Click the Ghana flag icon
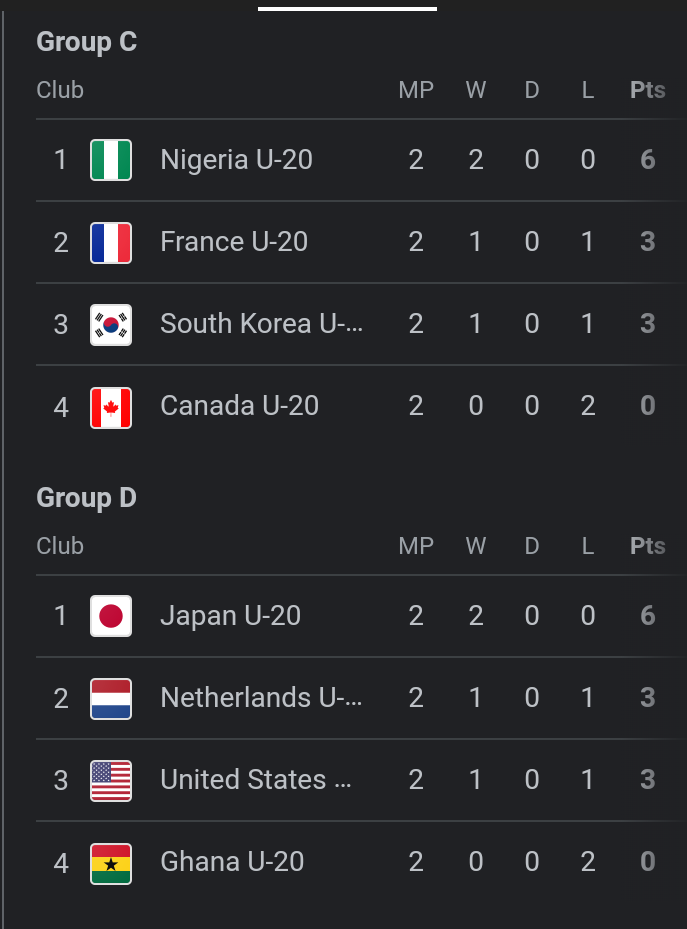The image size is (687, 929). (111, 862)
